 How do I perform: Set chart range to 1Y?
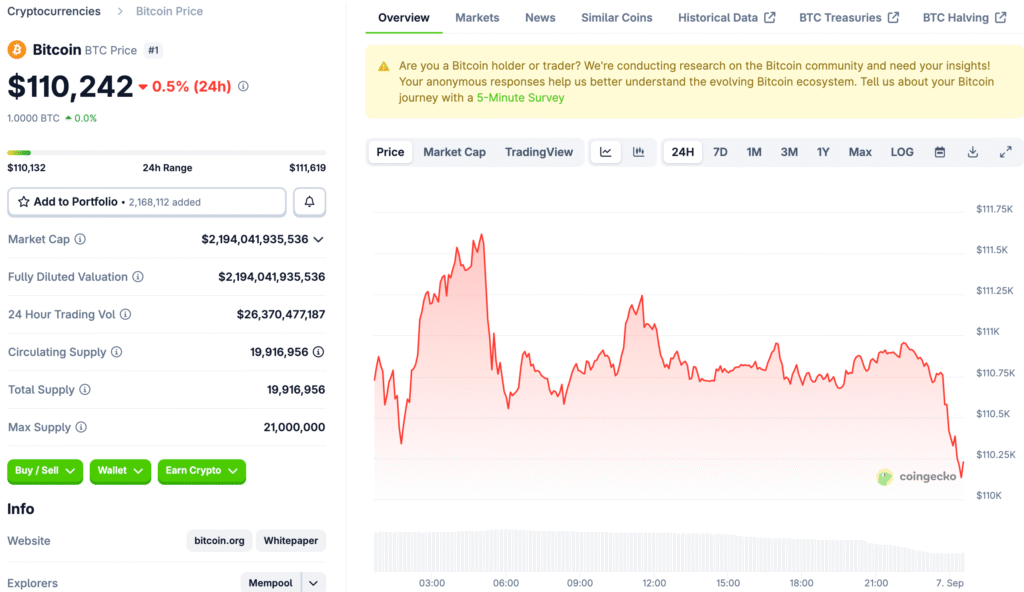point(823,152)
